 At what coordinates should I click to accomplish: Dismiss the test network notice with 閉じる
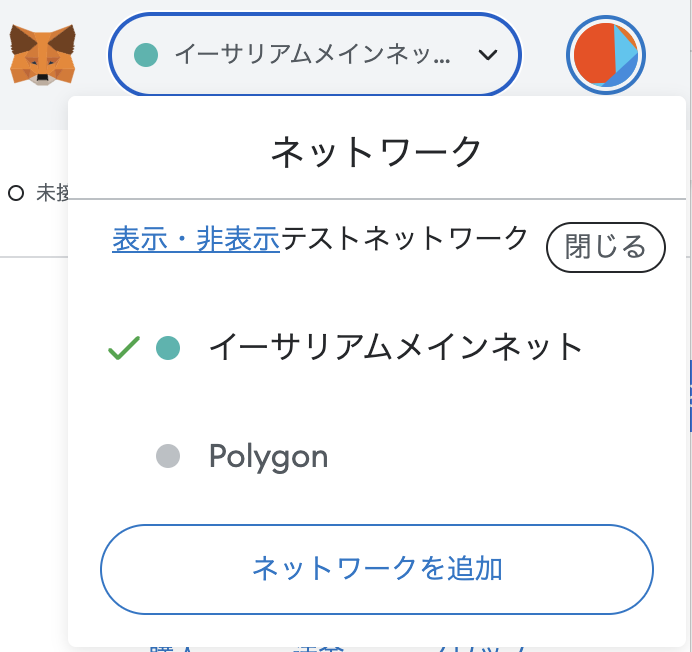[x=606, y=247]
